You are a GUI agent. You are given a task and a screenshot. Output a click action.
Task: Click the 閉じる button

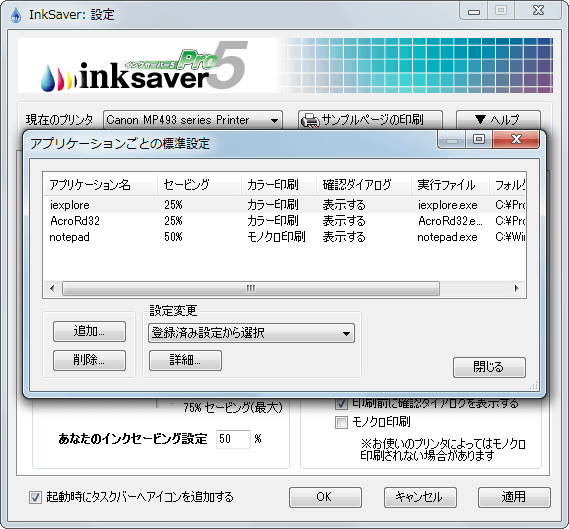pyautogui.click(x=489, y=367)
